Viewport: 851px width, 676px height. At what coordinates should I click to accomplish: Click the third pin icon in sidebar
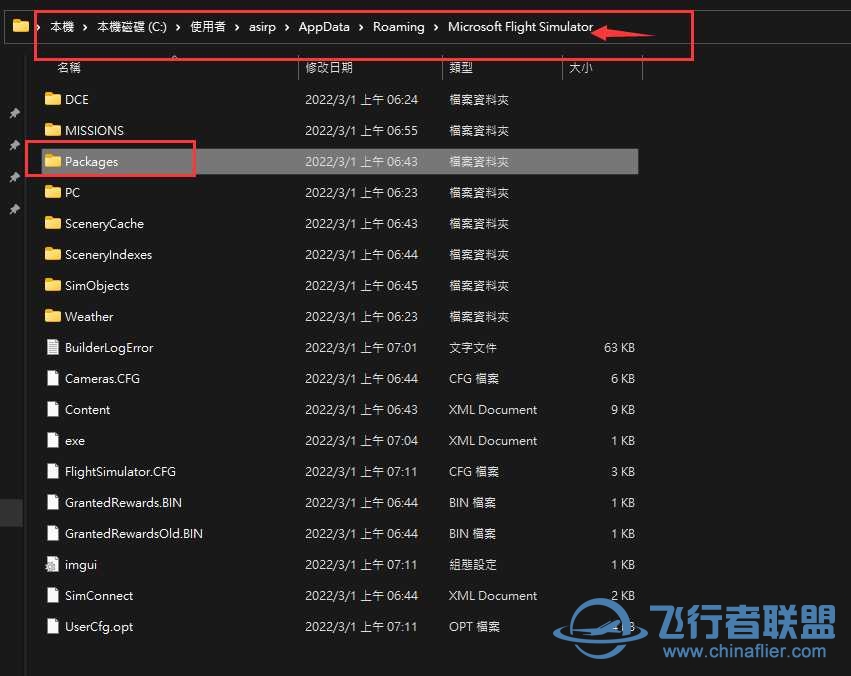pos(15,177)
